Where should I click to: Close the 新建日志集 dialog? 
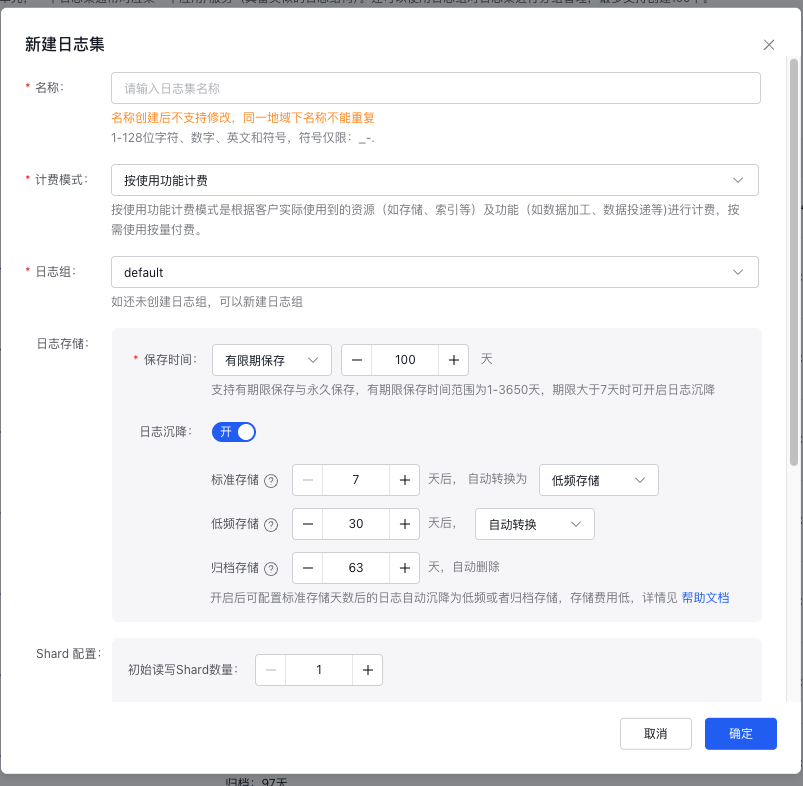tap(769, 45)
